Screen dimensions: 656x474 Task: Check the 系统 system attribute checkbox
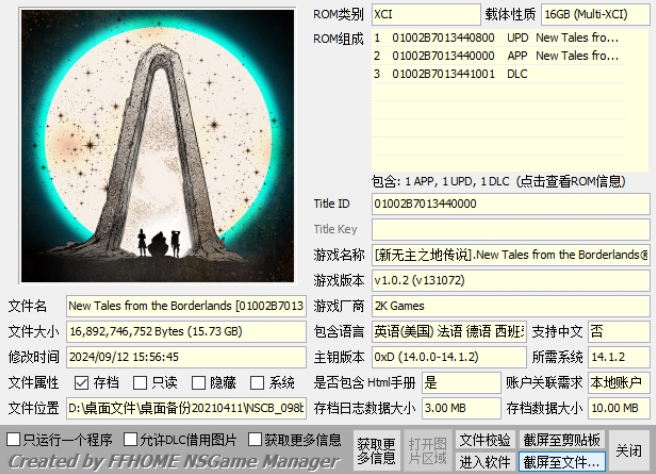point(257,382)
